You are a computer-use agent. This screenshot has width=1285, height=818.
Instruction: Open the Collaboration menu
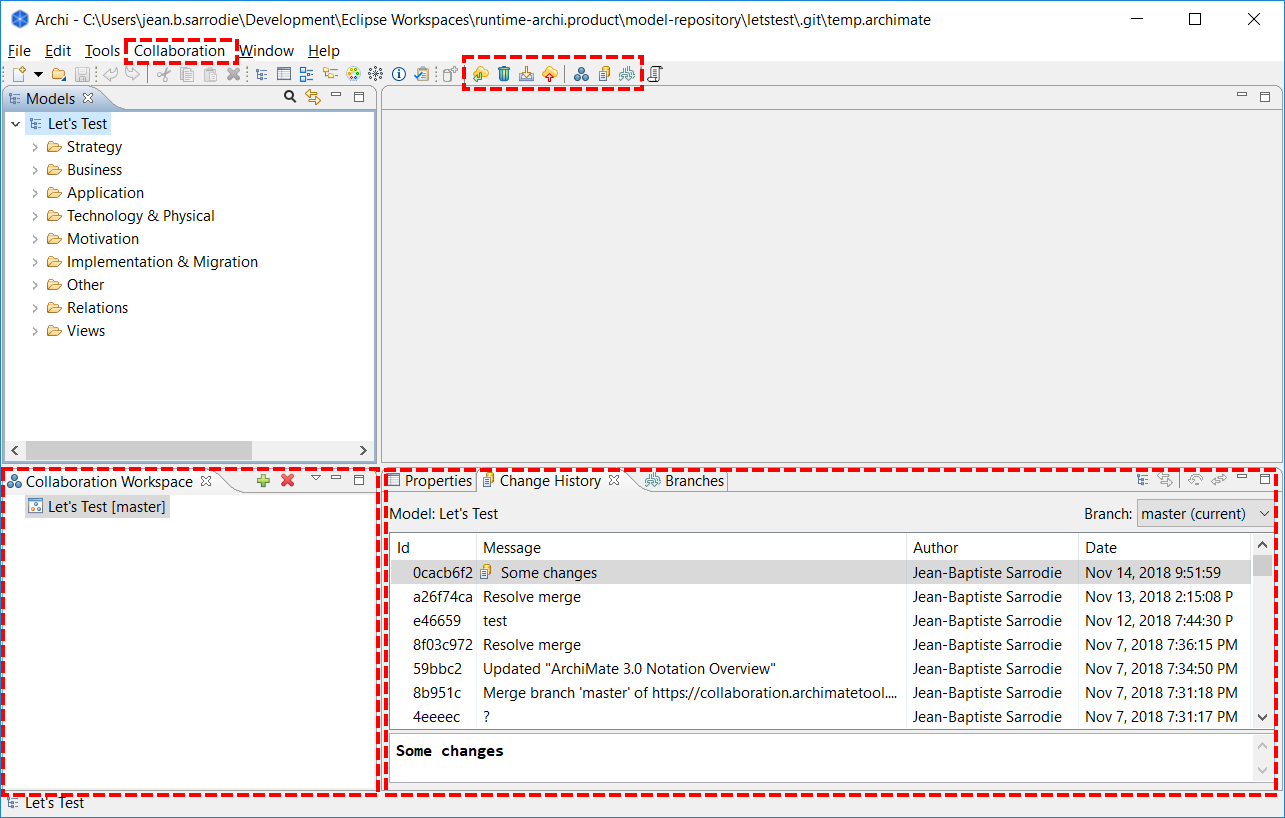[x=180, y=51]
